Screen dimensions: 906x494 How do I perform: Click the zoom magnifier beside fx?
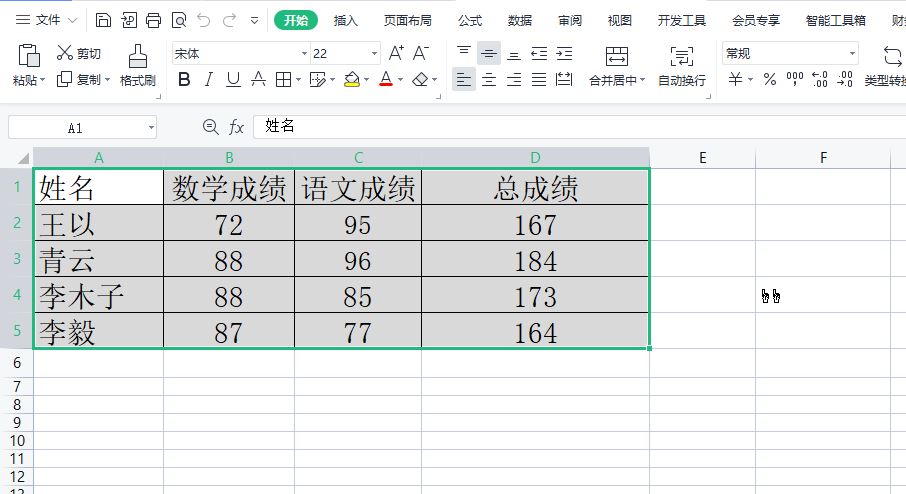[211, 127]
